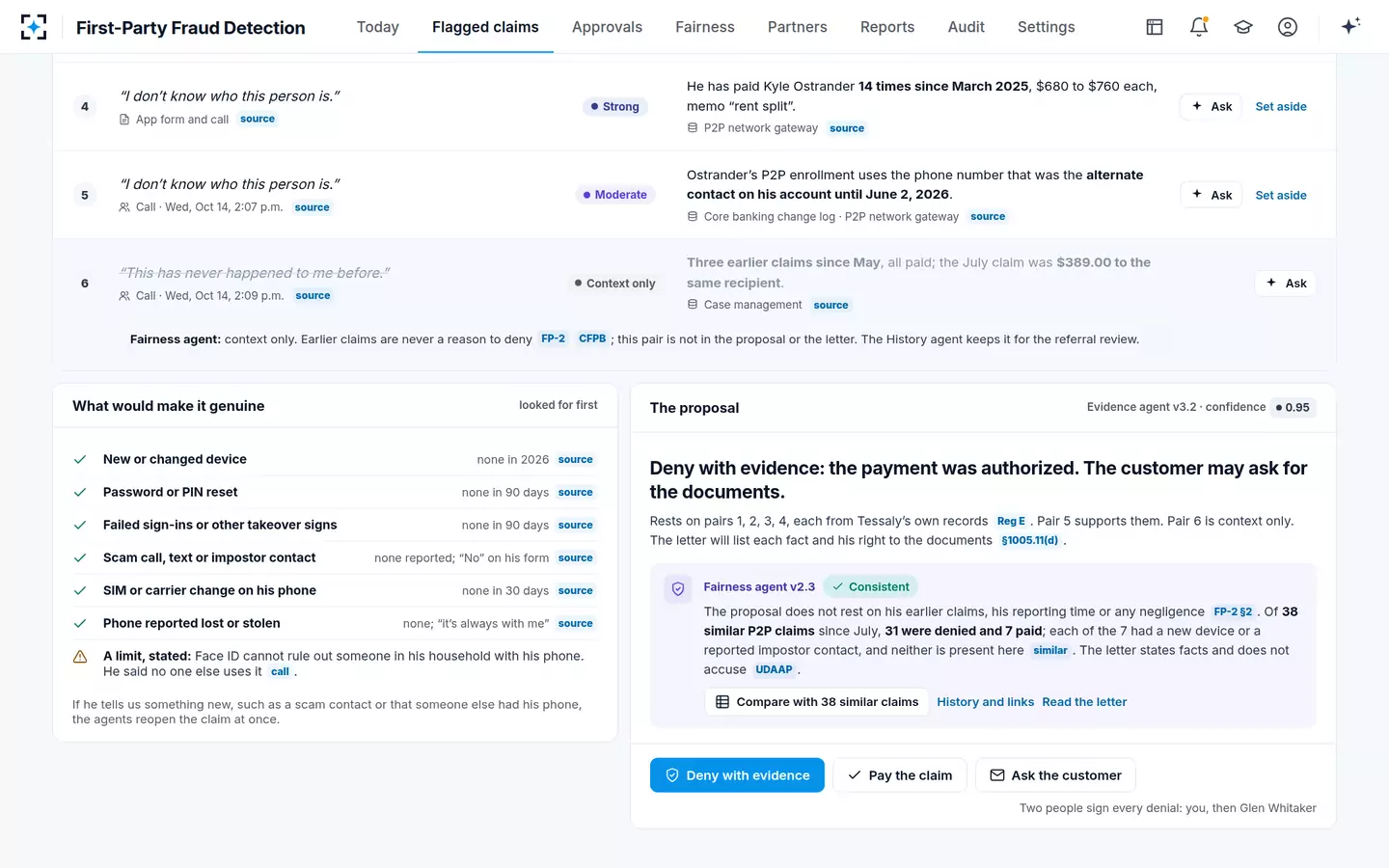This screenshot has width=1389, height=868.
Task: Click Ask on the alternate contact phone row
Action: click(1212, 195)
